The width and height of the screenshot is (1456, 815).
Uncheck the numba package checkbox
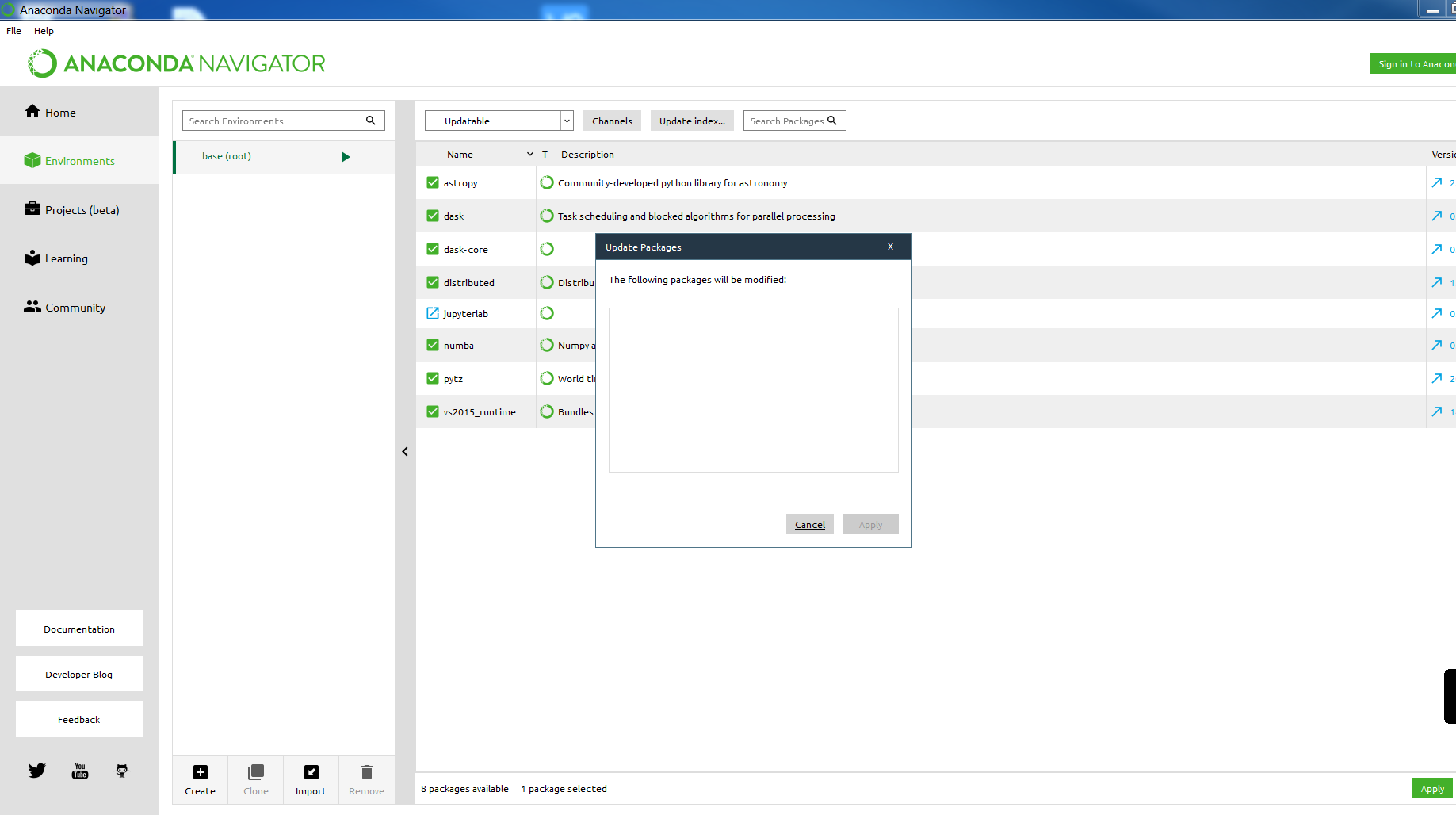coord(433,345)
